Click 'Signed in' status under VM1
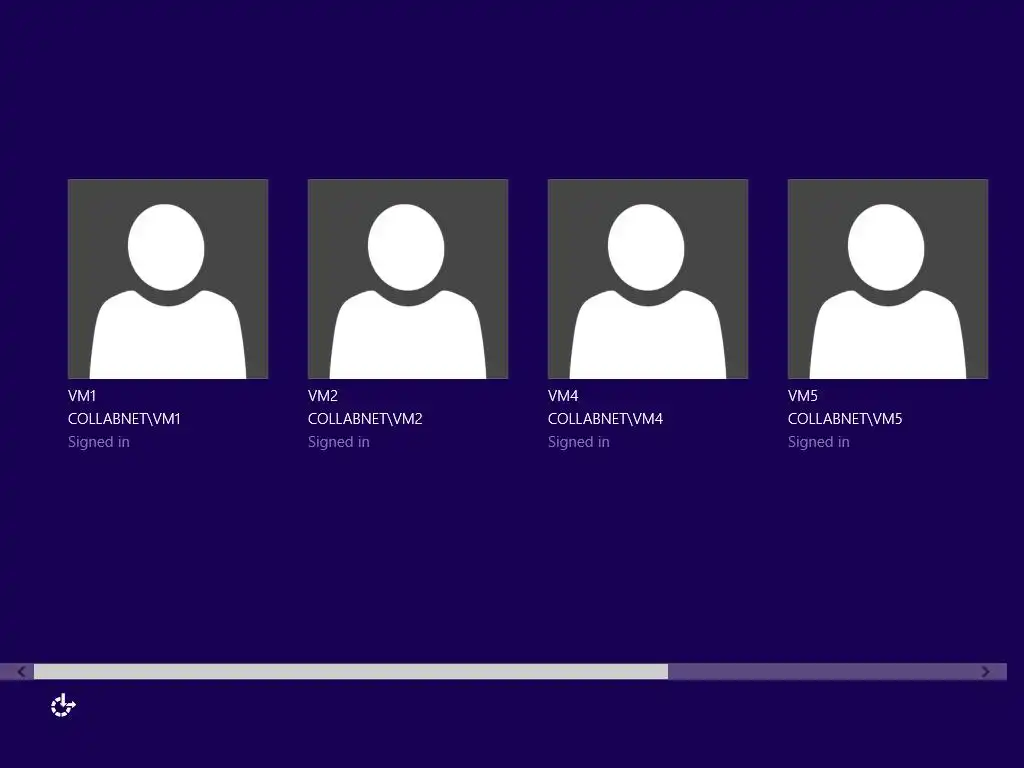The width and height of the screenshot is (1024, 768). tap(99, 442)
